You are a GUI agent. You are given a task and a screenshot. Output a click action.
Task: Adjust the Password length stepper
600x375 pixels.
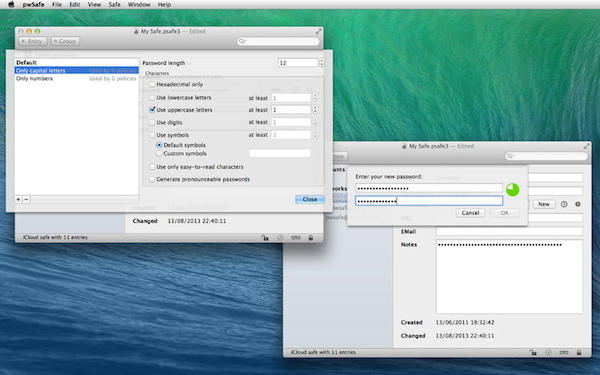322,63
